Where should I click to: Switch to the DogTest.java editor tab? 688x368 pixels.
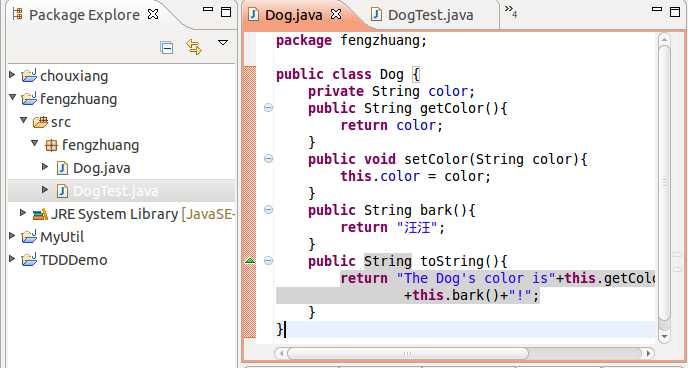(430, 15)
